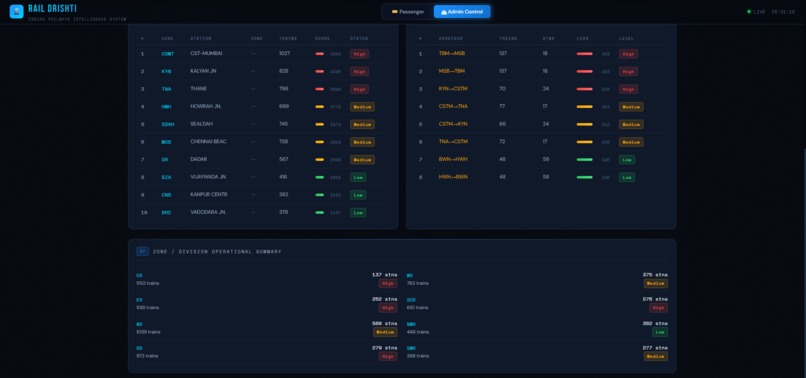Click the ER zone entry in the summary
Image resolution: width=806 pixels, height=378 pixels.
(x=267, y=303)
